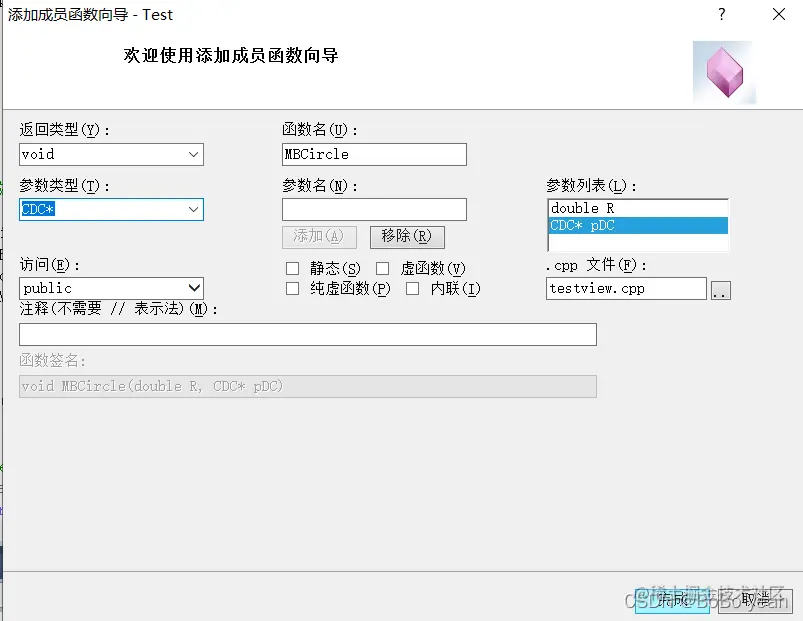The width and height of the screenshot is (803, 621).
Task: Click the 移除(R) remove button
Action: tap(407, 236)
